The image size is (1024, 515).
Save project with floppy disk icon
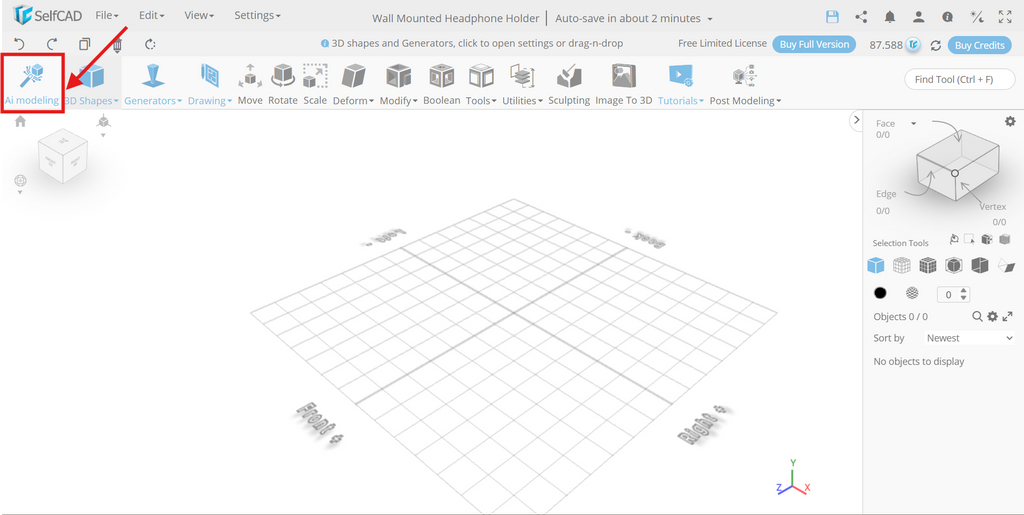pos(832,17)
